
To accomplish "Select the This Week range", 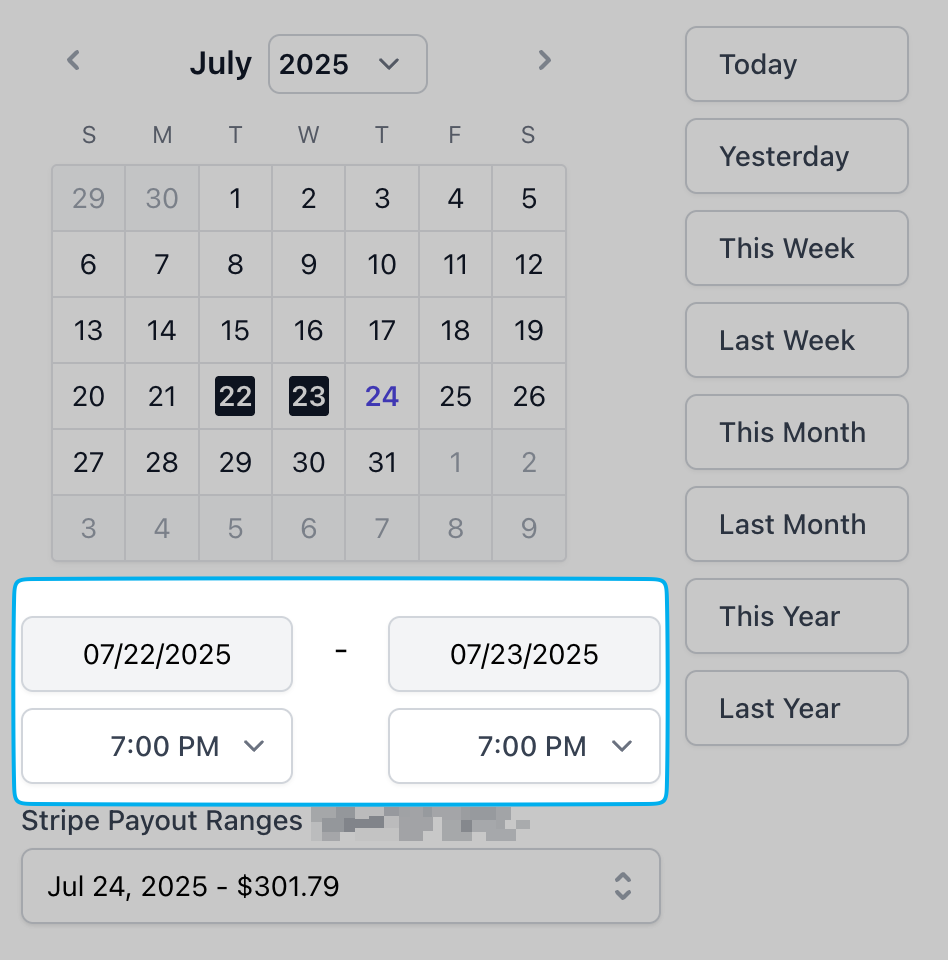I will pos(797,248).
